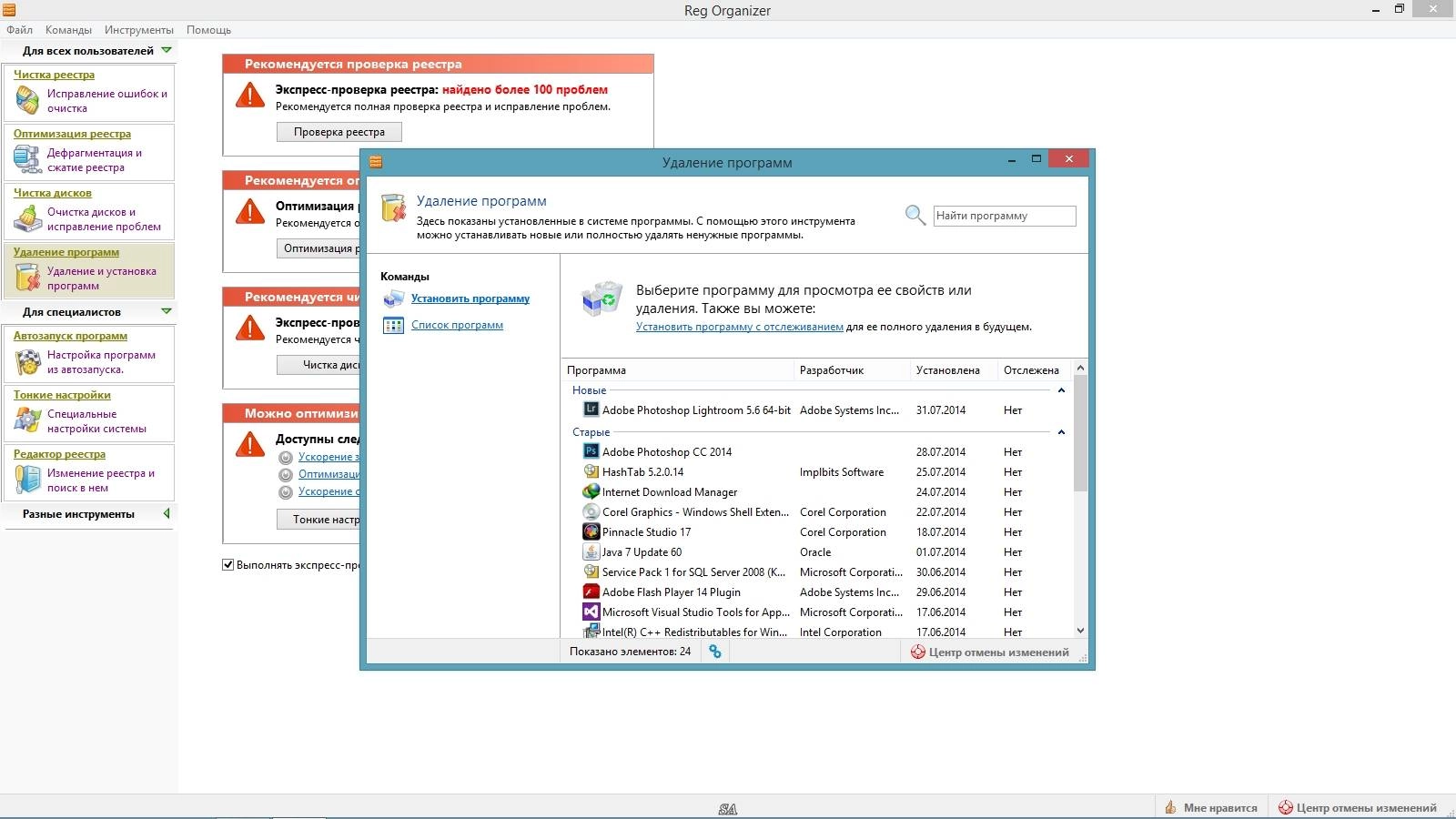Click the Microsoft Visual Studio Tools icon
This screenshot has width=1456, height=819.
(591, 612)
